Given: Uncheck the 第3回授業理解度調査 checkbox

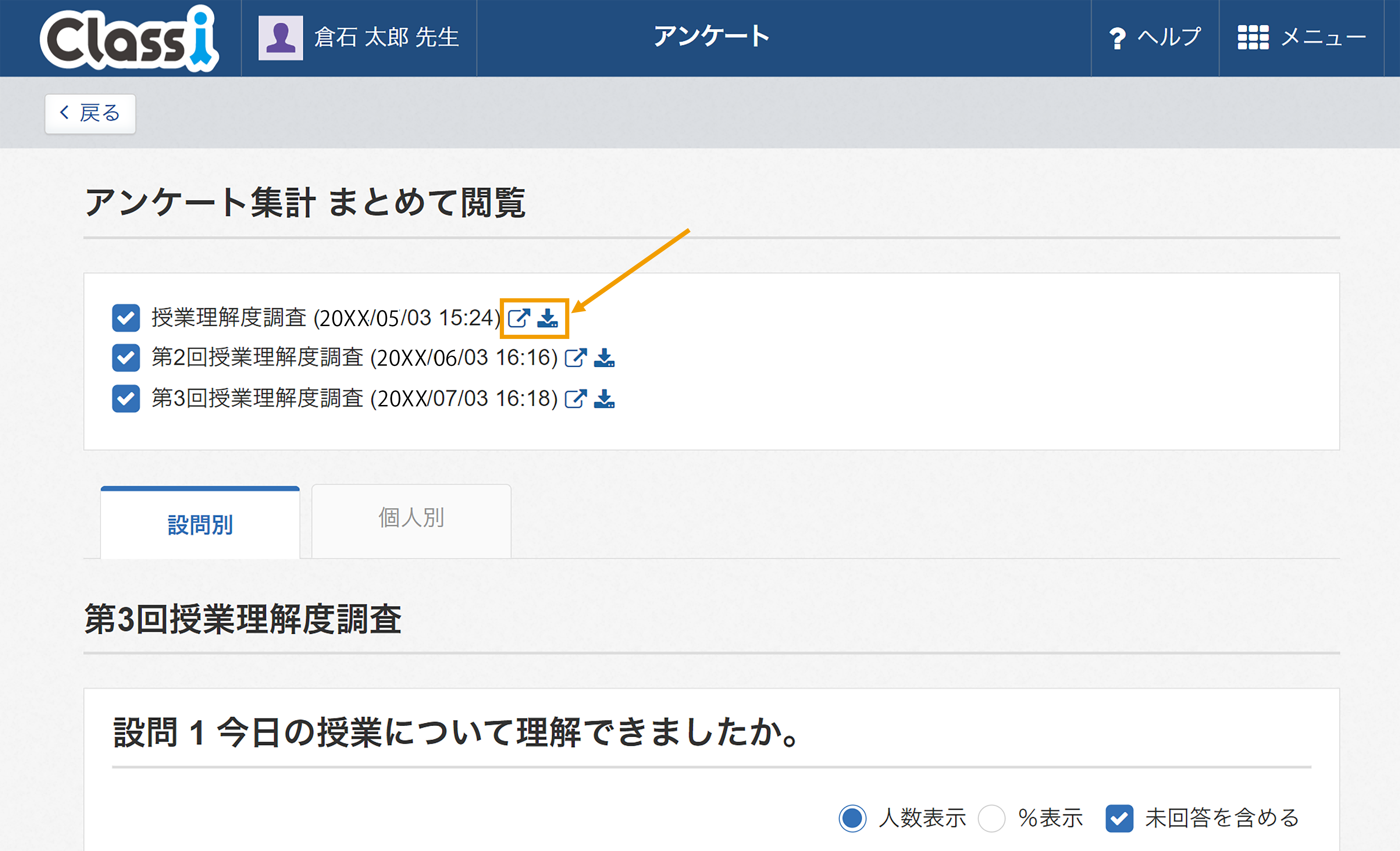Looking at the screenshot, I should [126, 398].
